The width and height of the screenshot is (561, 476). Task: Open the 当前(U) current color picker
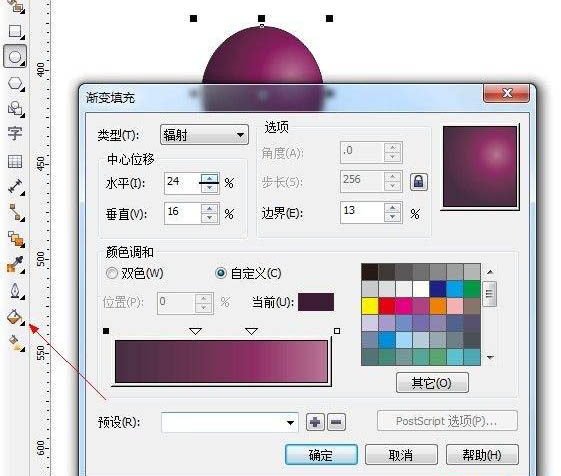316,302
